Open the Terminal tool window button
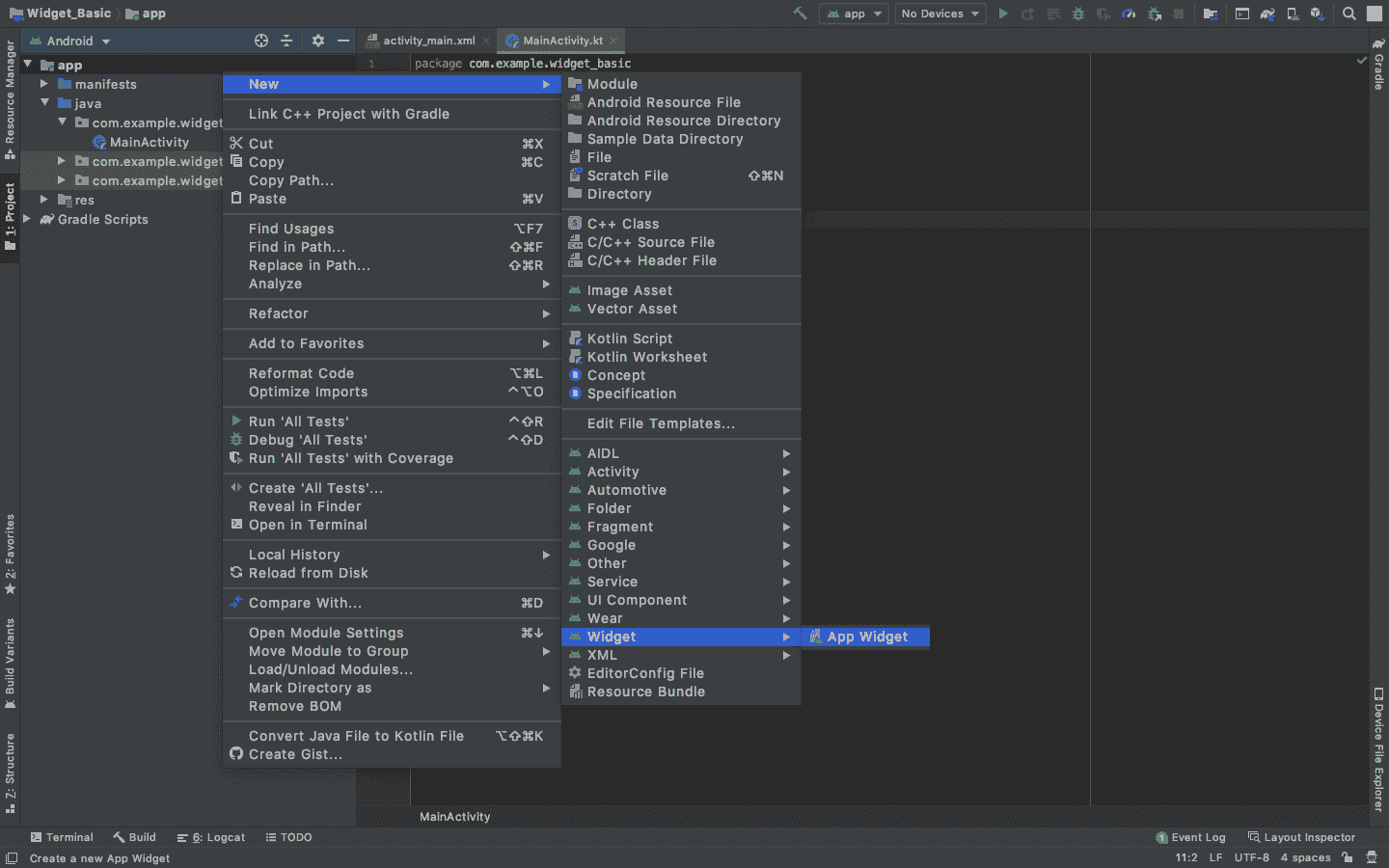The image size is (1389, 868). [62, 837]
